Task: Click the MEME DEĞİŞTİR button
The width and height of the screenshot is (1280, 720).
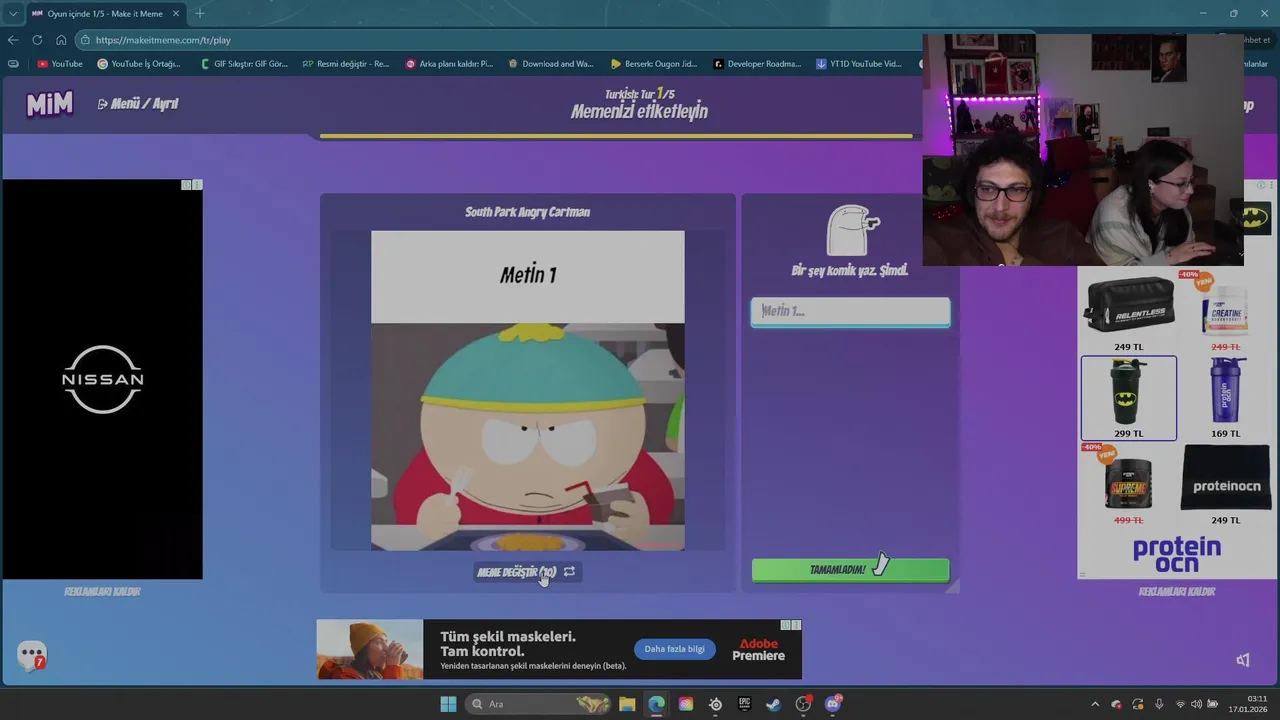Action: (528, 572)
